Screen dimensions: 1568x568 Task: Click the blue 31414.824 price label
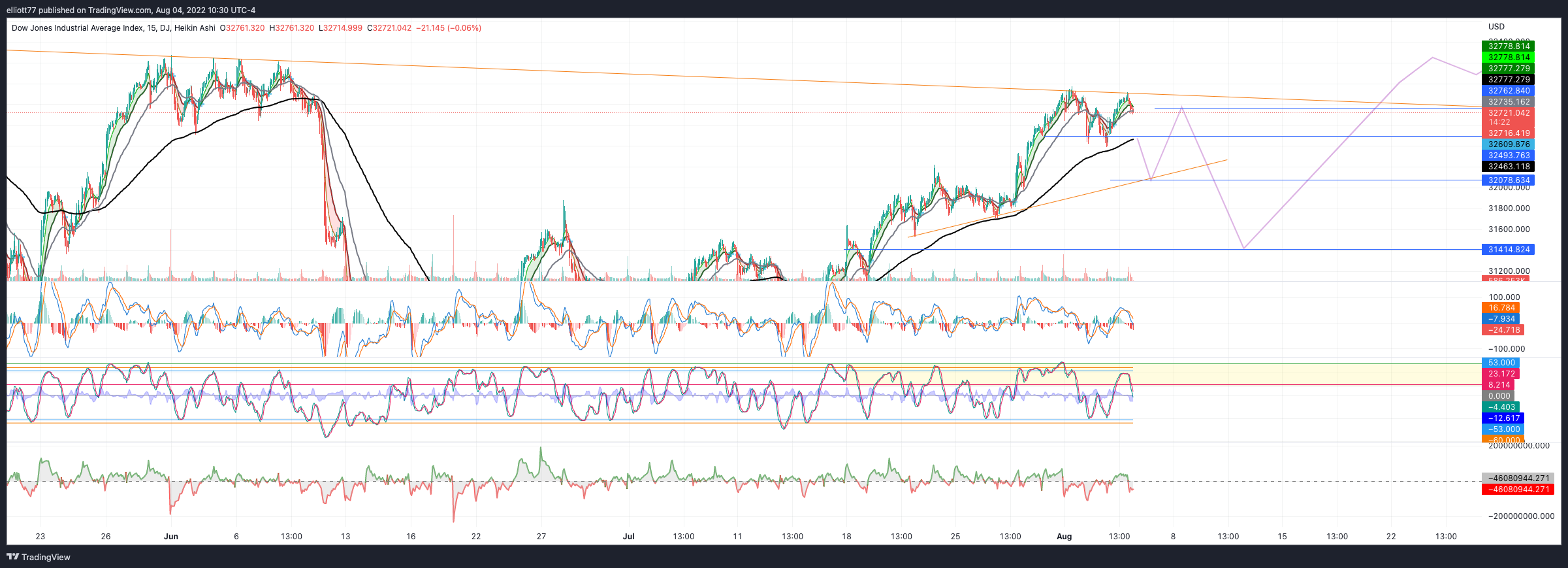(1509, 250)
